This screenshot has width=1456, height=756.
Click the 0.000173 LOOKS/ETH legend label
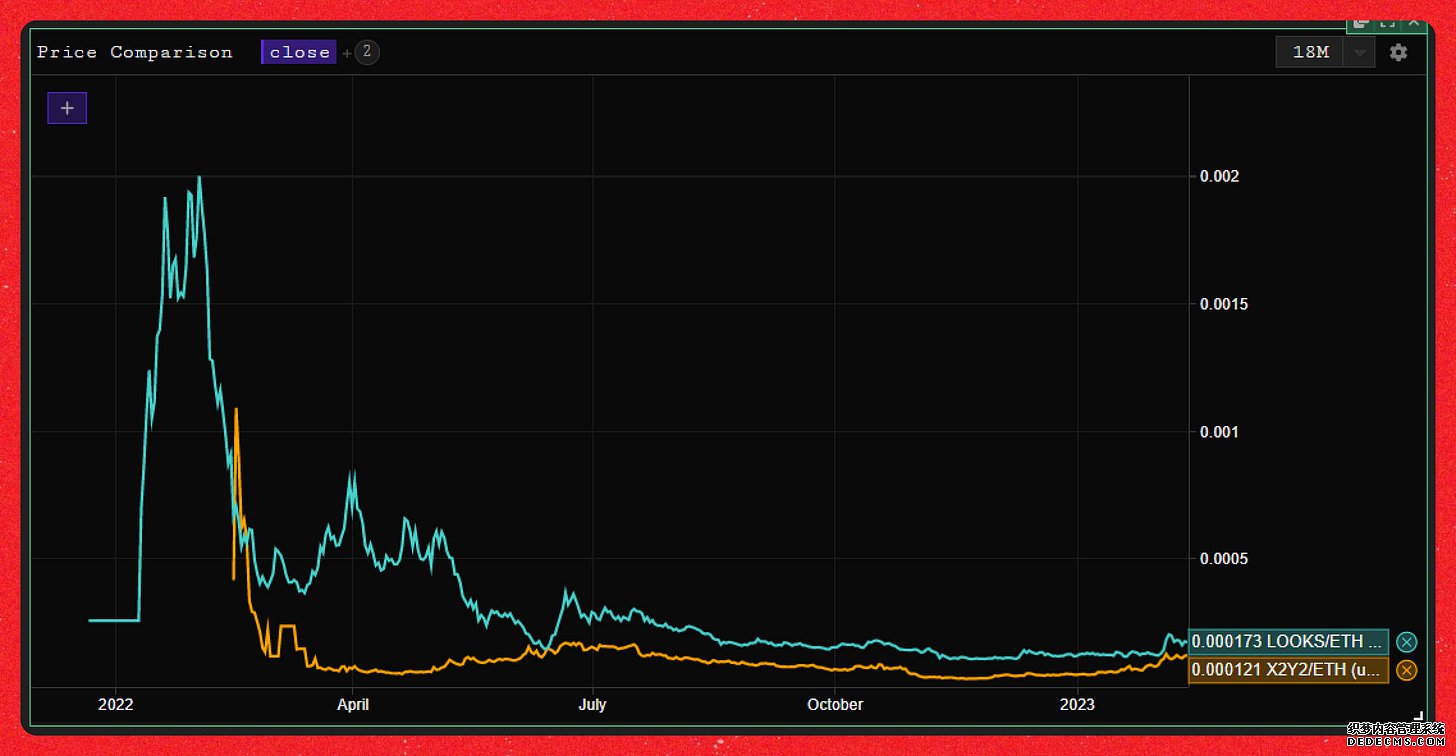(1288, 641)
